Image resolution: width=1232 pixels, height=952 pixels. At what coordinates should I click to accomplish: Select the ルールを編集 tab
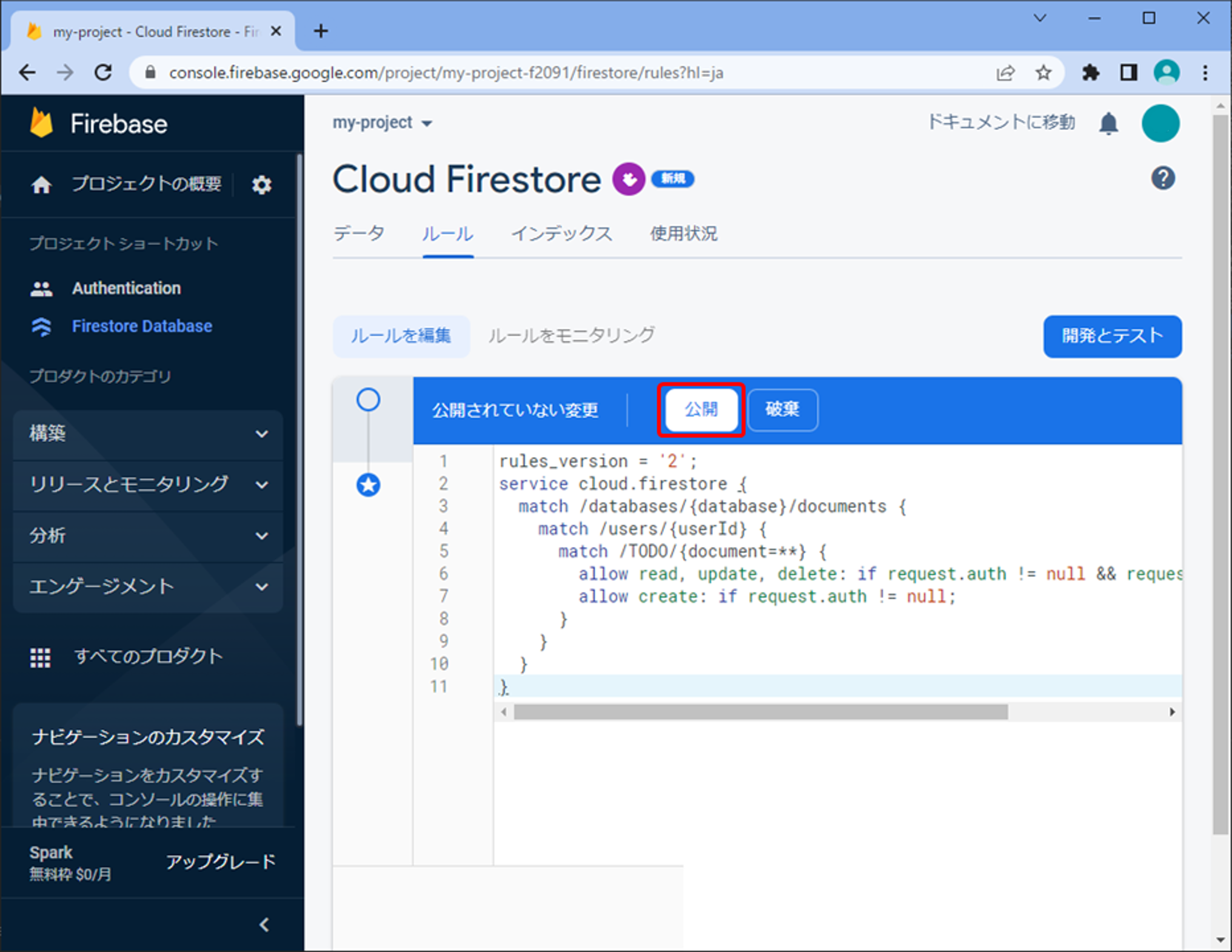[x=401, y=336]
